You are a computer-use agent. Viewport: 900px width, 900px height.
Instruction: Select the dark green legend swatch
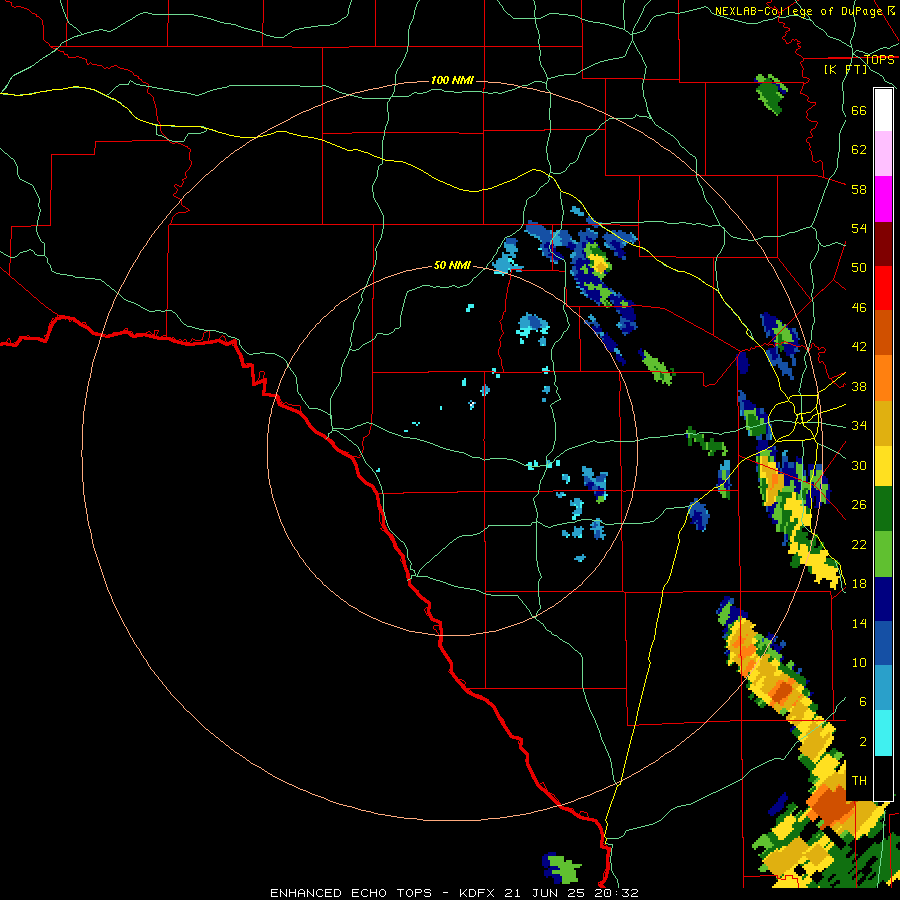[883, 509]
